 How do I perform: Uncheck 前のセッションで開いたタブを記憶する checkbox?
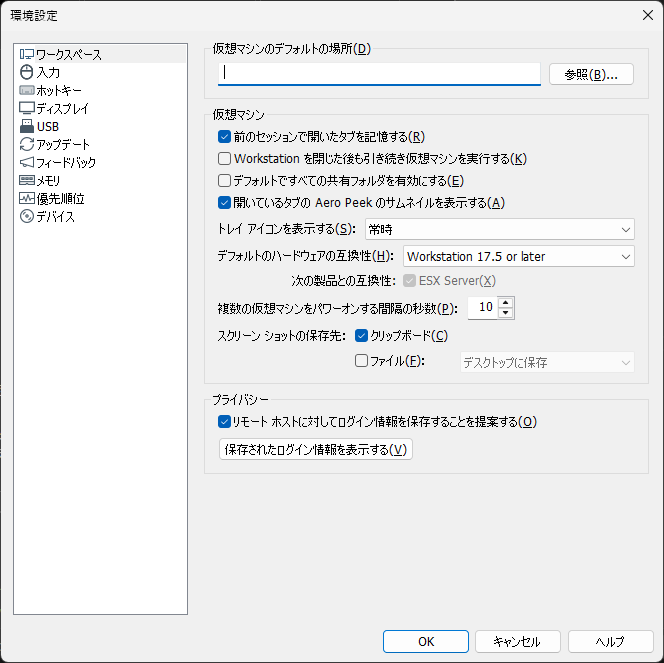224,137
